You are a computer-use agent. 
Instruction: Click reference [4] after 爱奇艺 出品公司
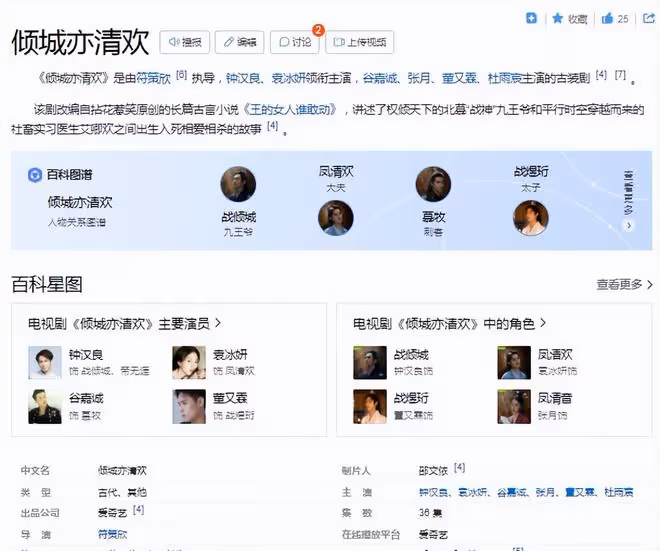point(138,510)
